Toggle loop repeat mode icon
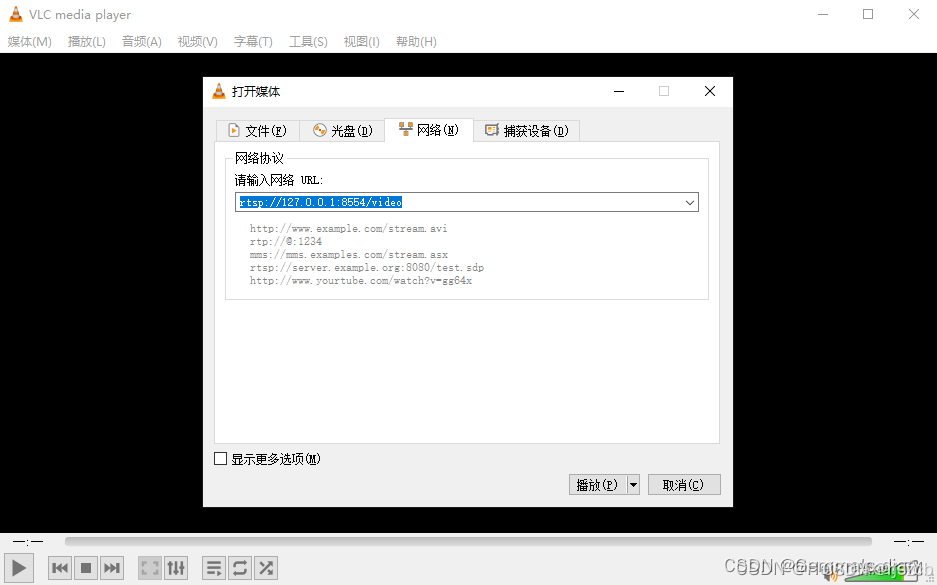 coord(240,568)
